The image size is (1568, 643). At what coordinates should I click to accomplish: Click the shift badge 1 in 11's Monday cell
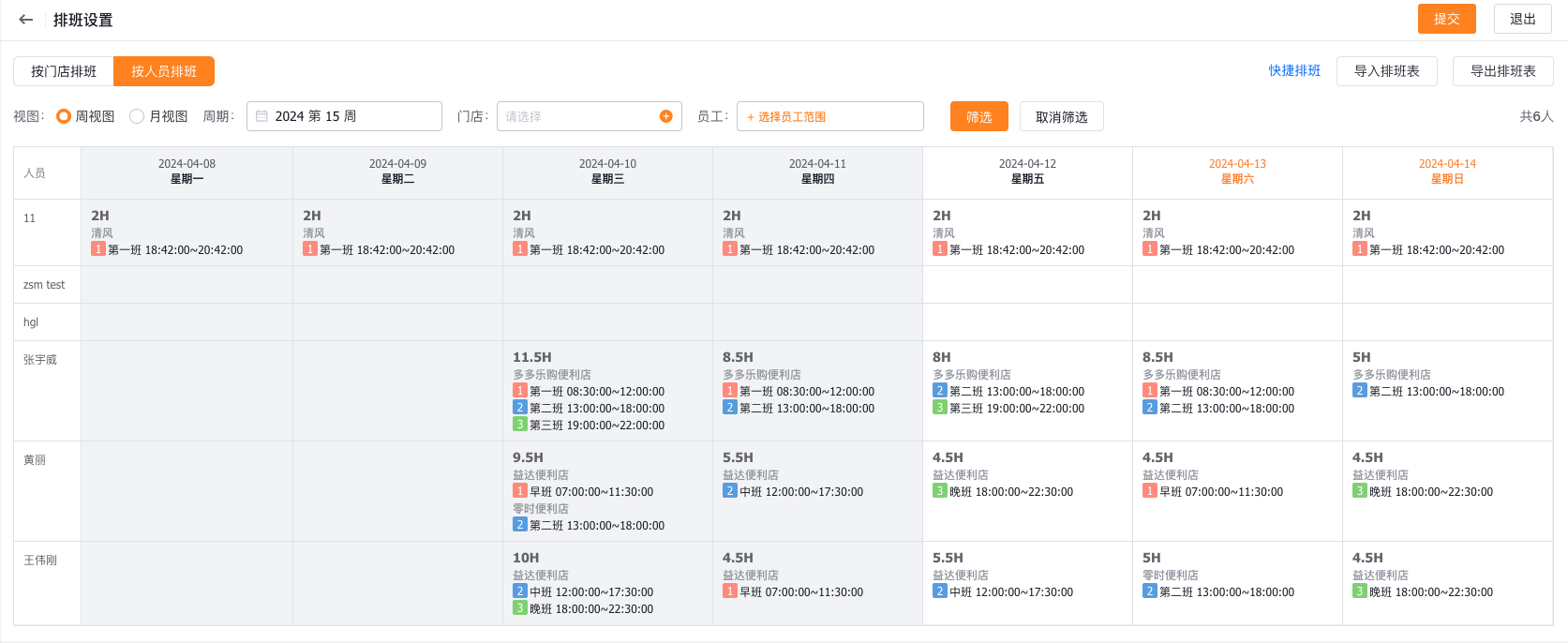coord(97,249)
